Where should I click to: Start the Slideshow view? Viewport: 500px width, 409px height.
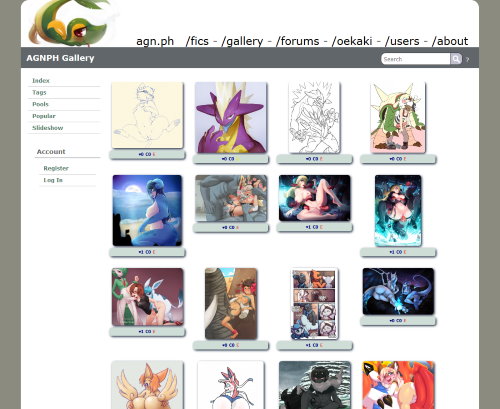tap(48, 128)
